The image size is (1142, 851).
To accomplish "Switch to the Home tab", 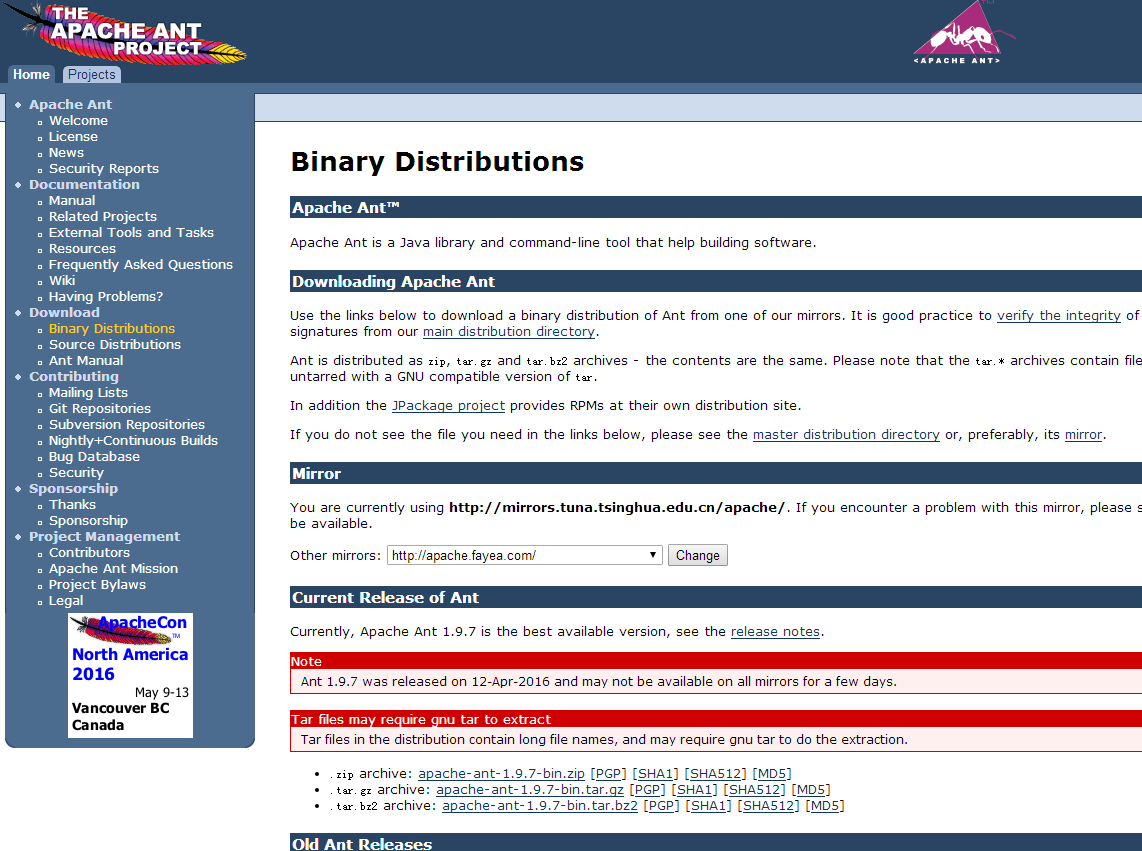I will coord(31,74).
